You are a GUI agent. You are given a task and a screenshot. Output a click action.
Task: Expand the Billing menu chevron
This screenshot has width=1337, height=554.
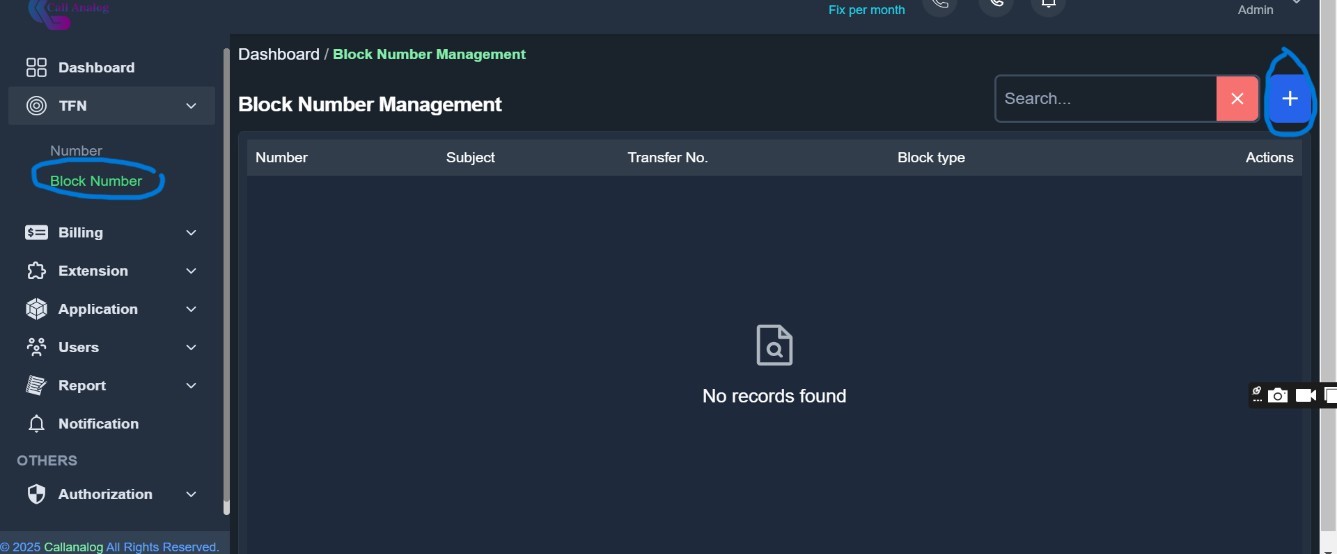tap(191, 233)
